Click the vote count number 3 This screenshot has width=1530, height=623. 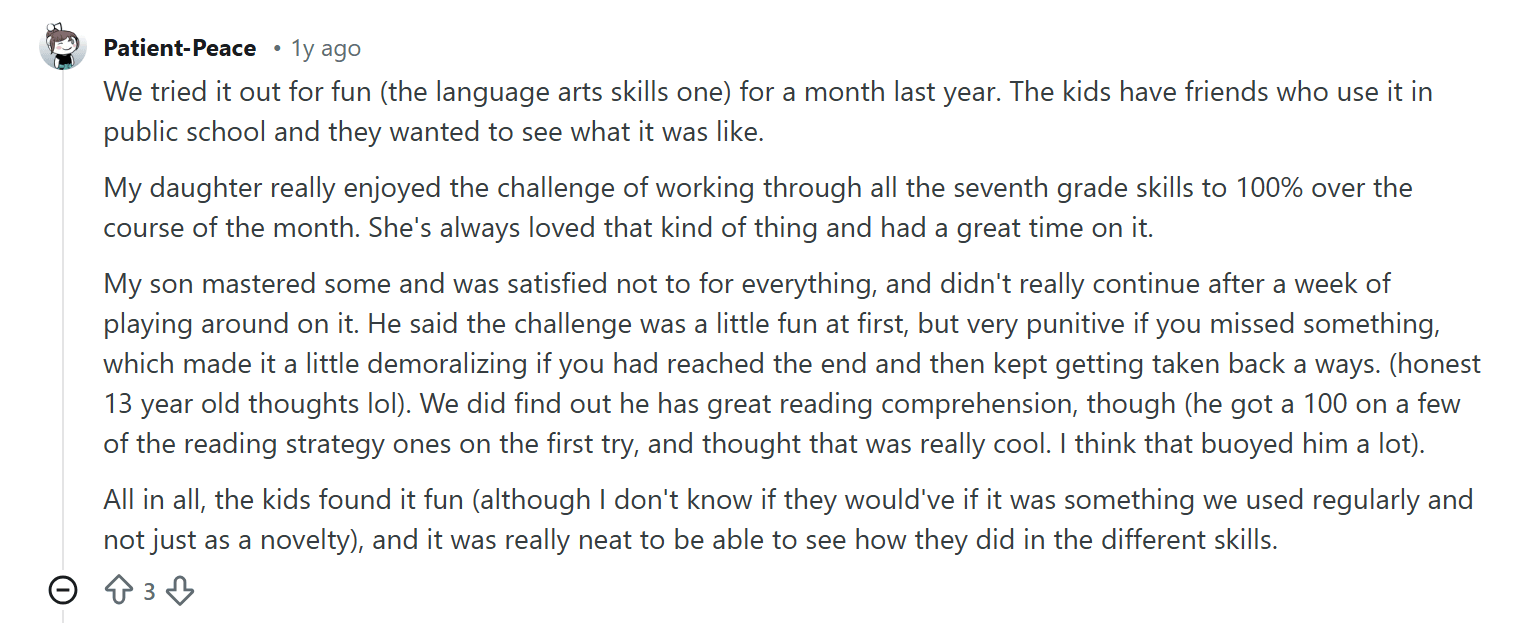point(149,591)
